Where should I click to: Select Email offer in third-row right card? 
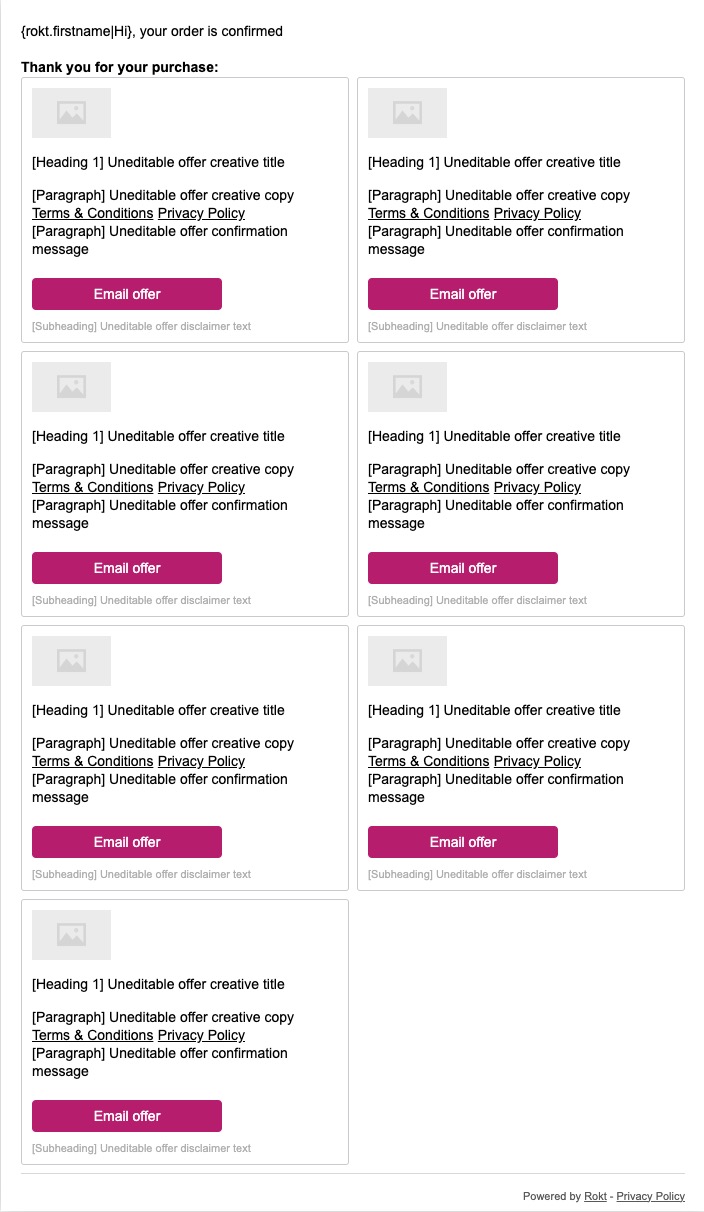463,842
